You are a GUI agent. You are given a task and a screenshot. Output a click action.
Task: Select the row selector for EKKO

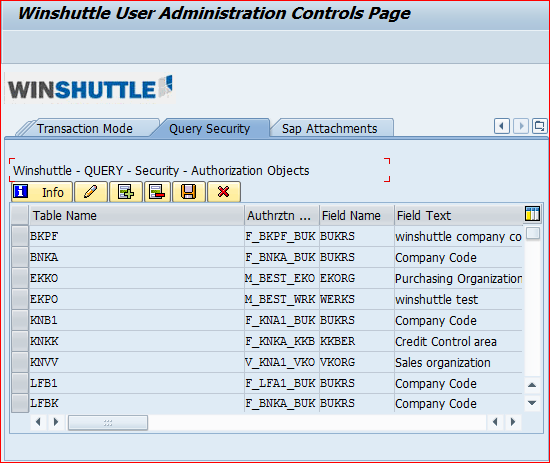pos(20,278)
